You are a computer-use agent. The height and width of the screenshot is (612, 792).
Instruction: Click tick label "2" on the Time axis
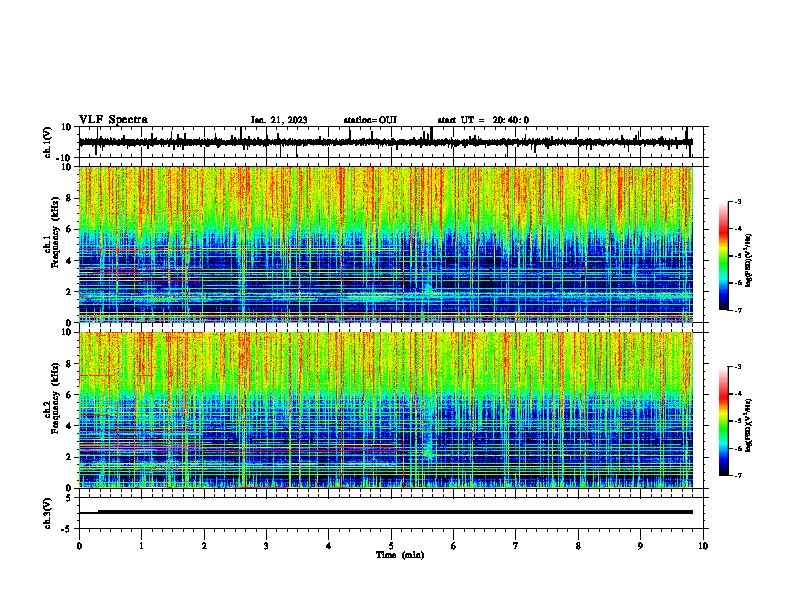(204, 546)
